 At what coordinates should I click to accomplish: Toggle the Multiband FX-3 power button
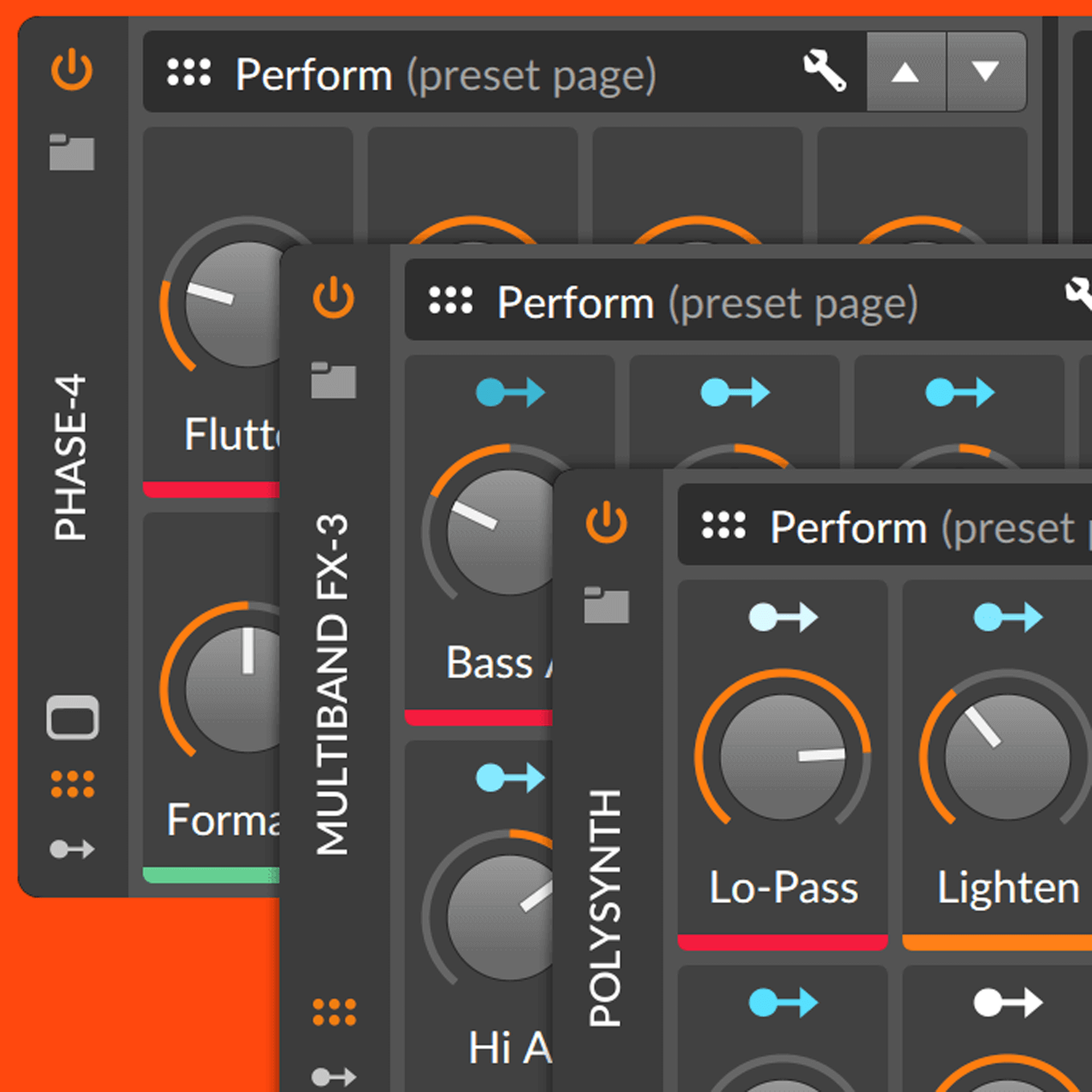[x=333, y=298]
